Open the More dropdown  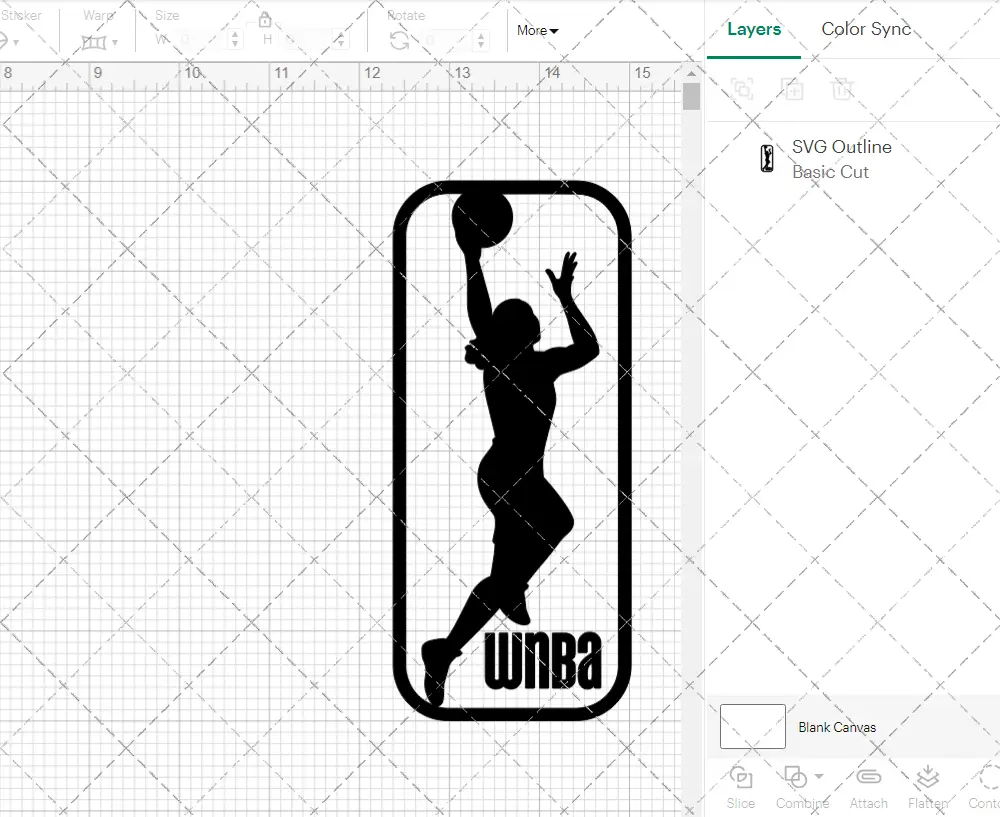click(537, 31)
